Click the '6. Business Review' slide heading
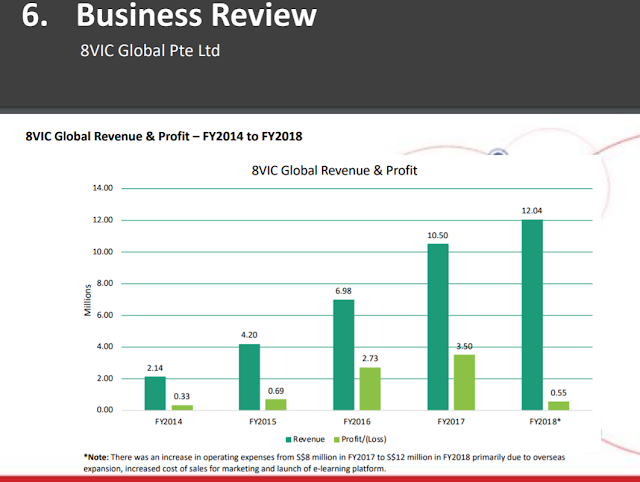Screen dimensions: 640x482 (x=169, y=15)
